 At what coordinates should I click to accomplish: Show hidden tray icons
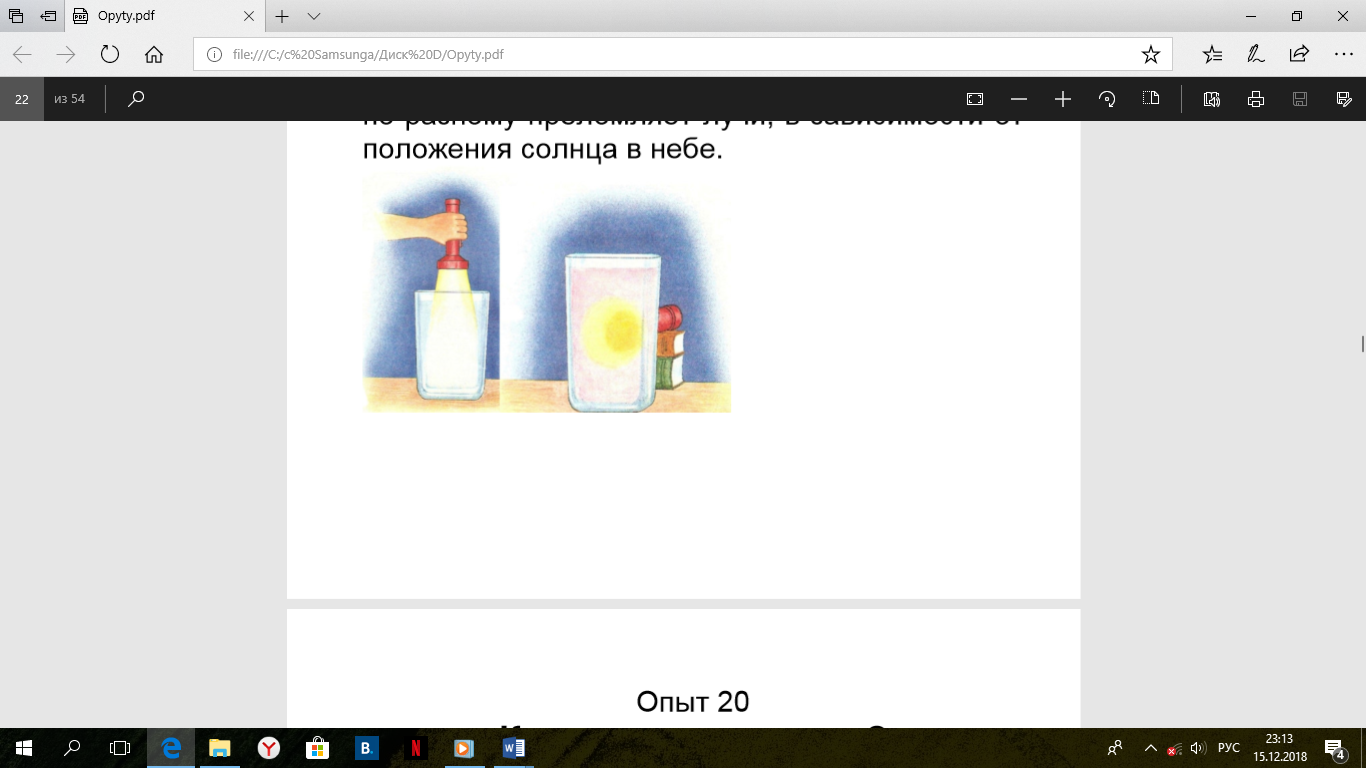(1150, 748)
